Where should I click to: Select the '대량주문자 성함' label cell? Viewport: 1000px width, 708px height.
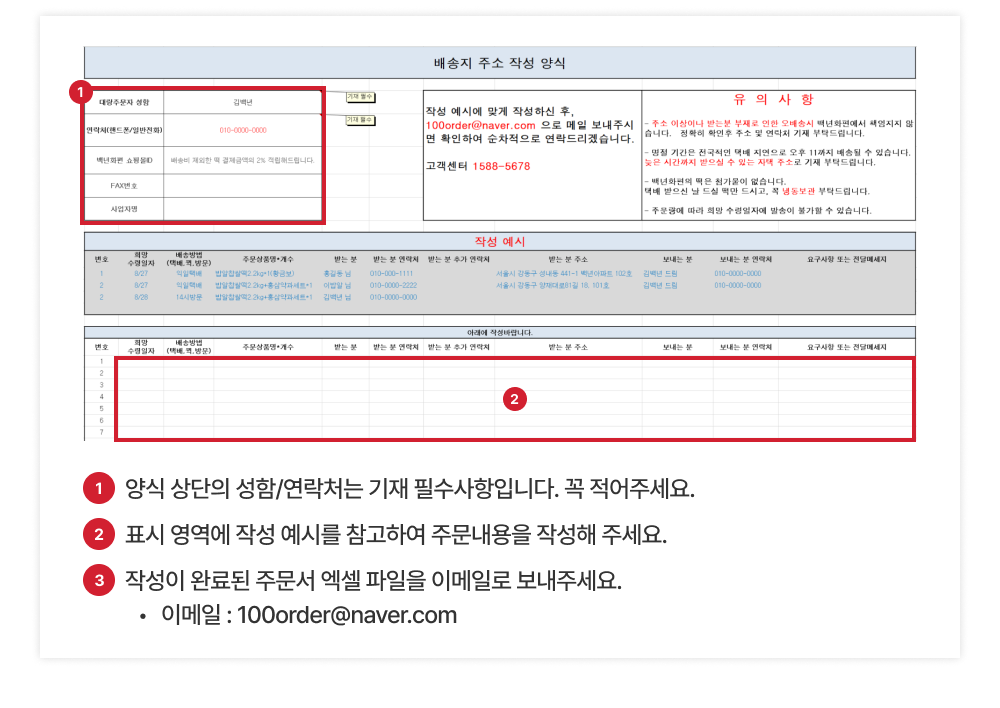point(124,103)
